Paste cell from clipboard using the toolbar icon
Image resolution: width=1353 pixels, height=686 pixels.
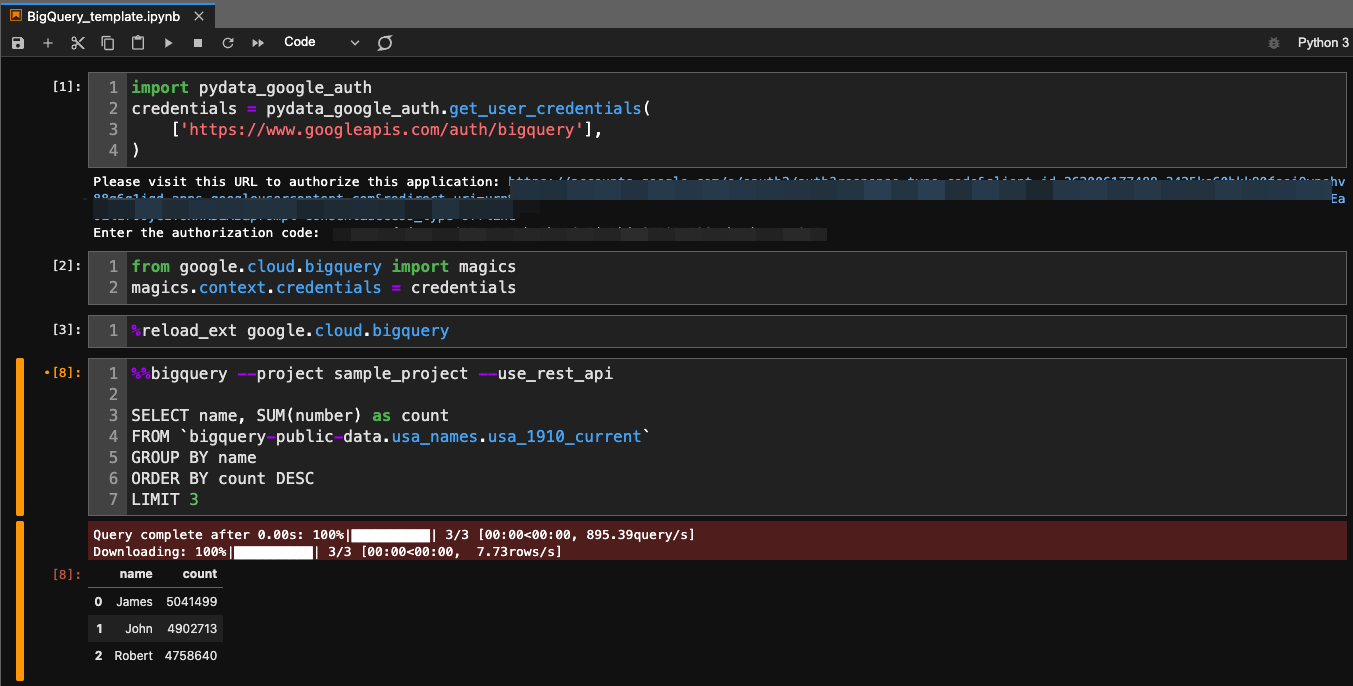pos(138,43)
